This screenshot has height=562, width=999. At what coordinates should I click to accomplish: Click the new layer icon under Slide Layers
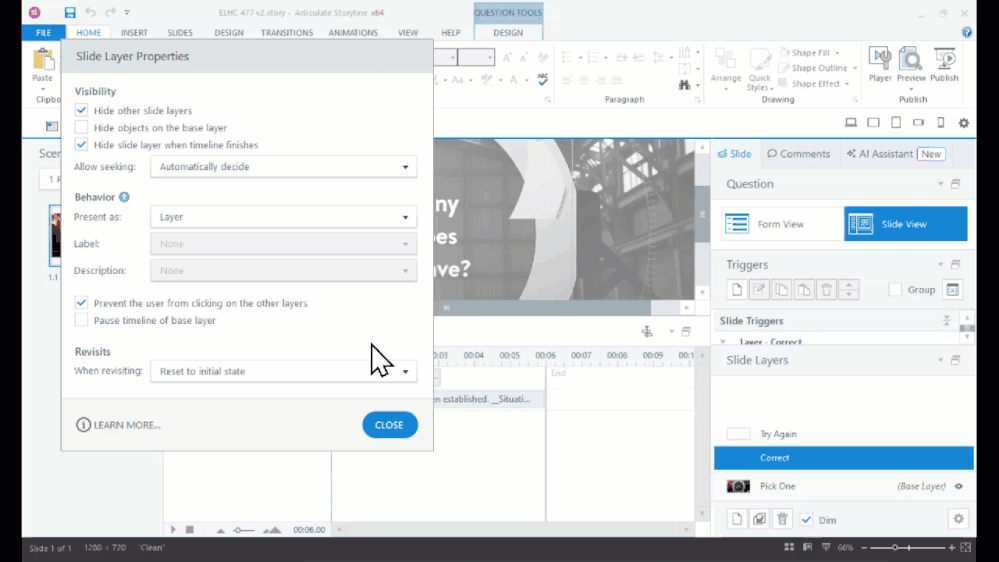point(737,519)
